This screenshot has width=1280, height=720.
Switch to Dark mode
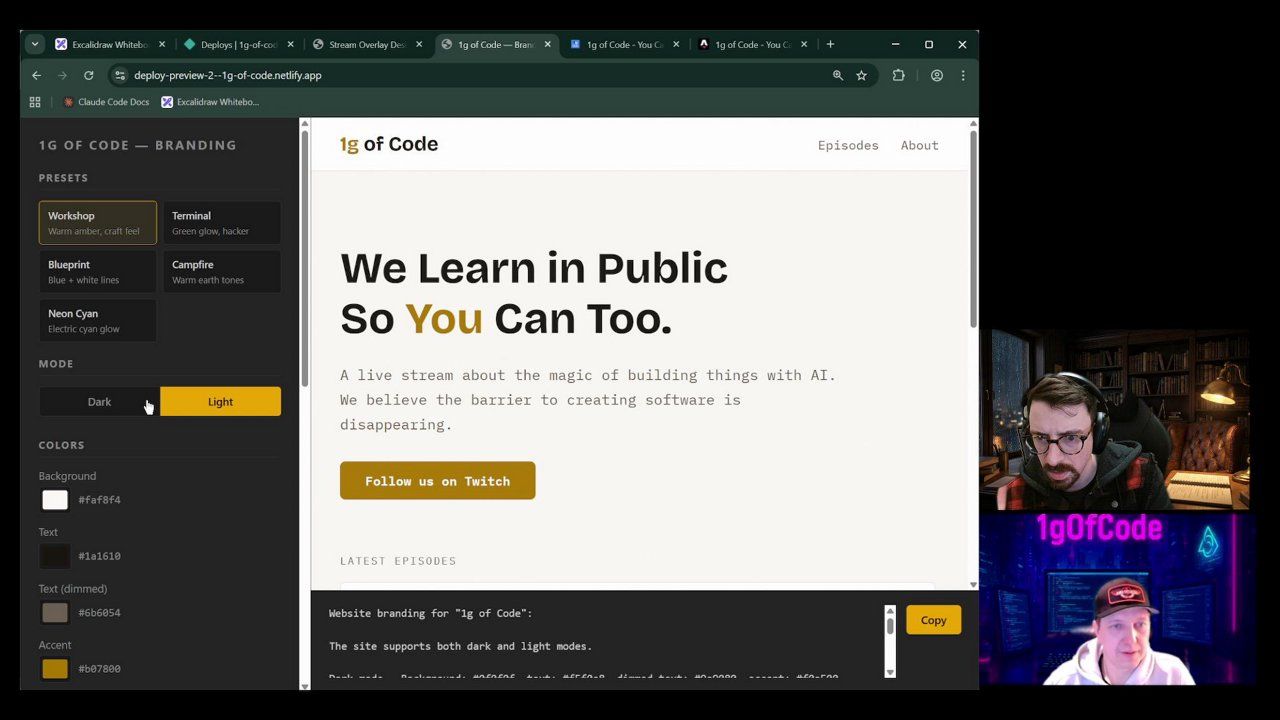(99, 402)
